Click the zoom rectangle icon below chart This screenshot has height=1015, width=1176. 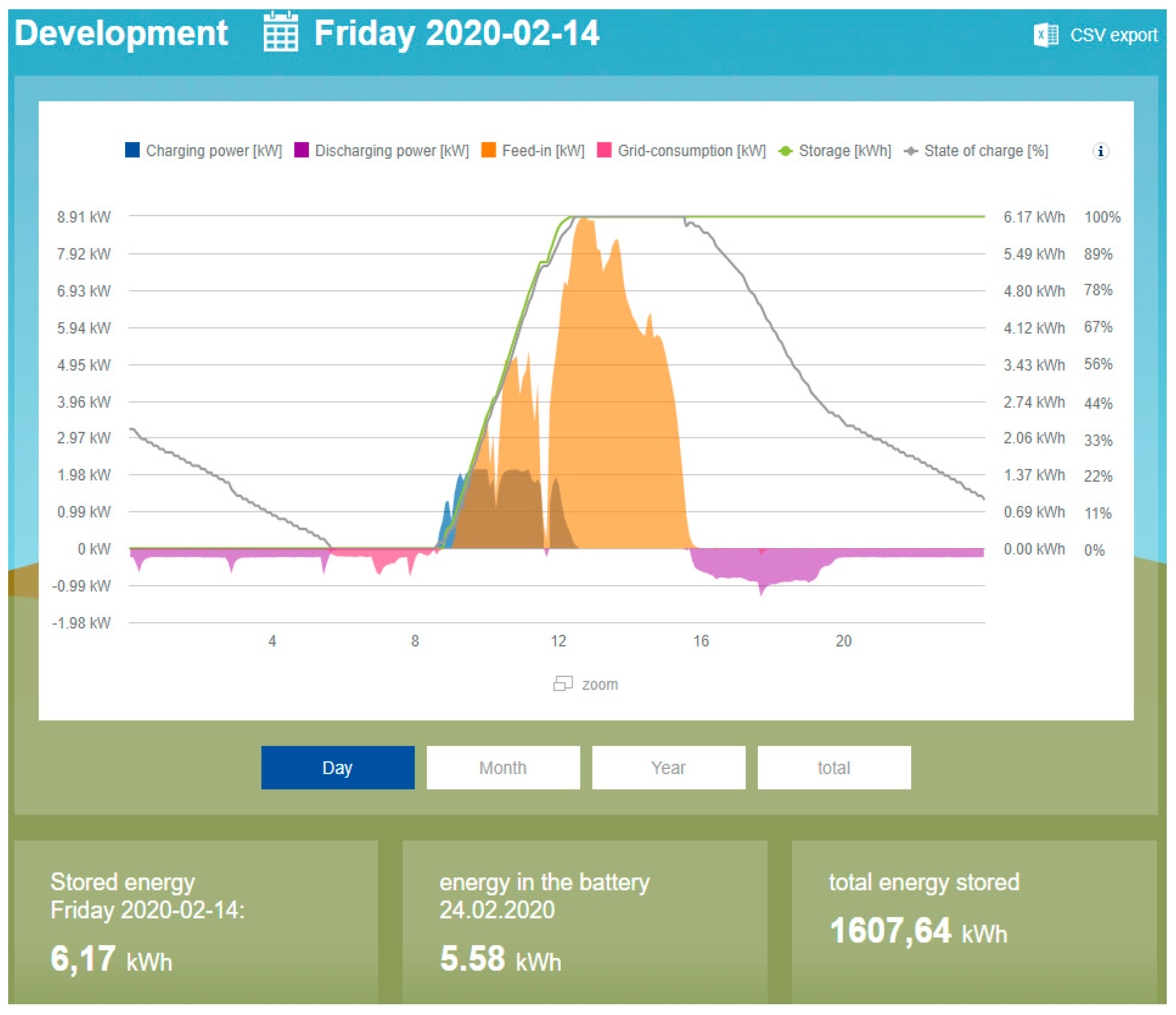[x=563, y=683]
